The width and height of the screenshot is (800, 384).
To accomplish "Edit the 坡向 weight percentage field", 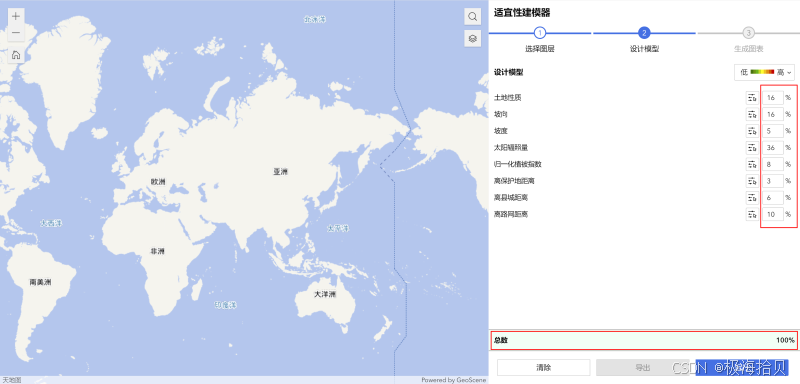I will click(x=772, y=114).
